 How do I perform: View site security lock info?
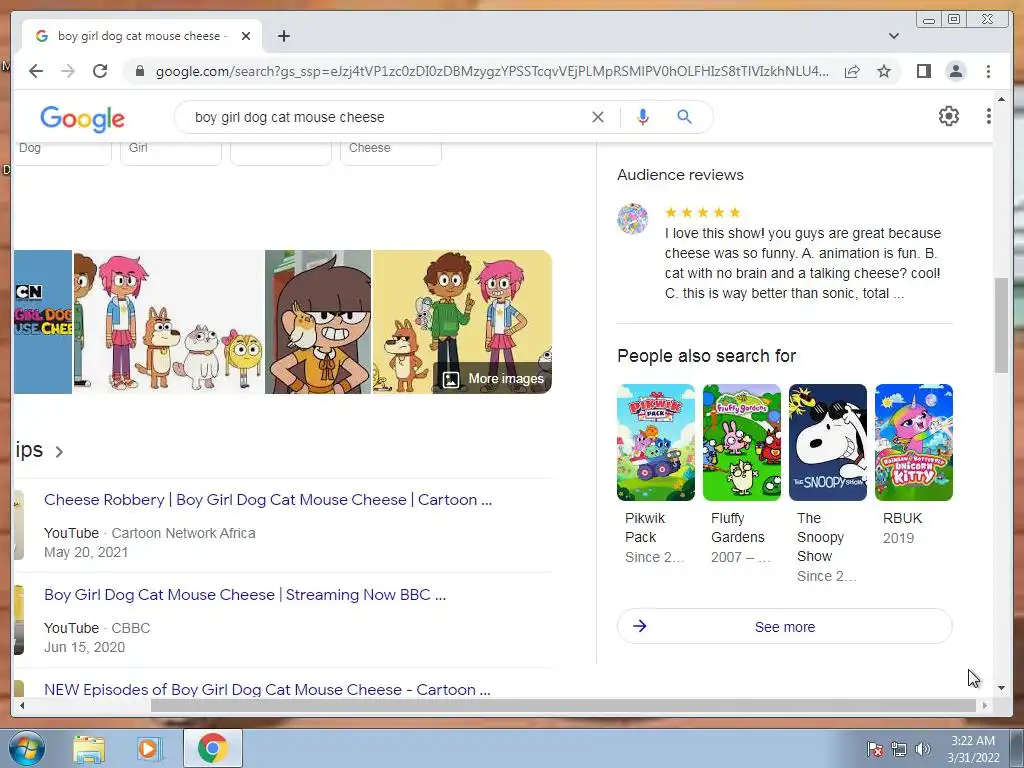click(x=140, y=71)
